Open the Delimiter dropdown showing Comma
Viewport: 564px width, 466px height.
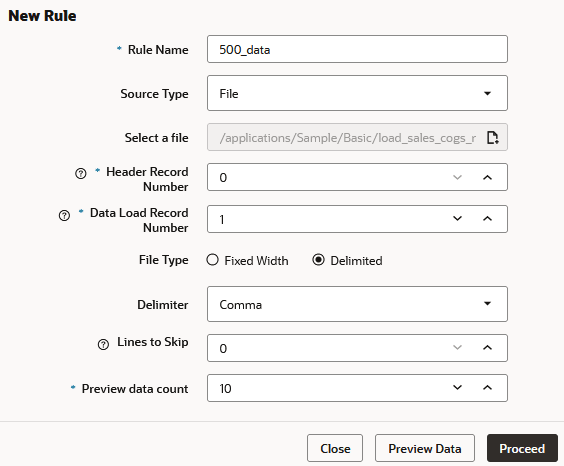tap(357, 304)
